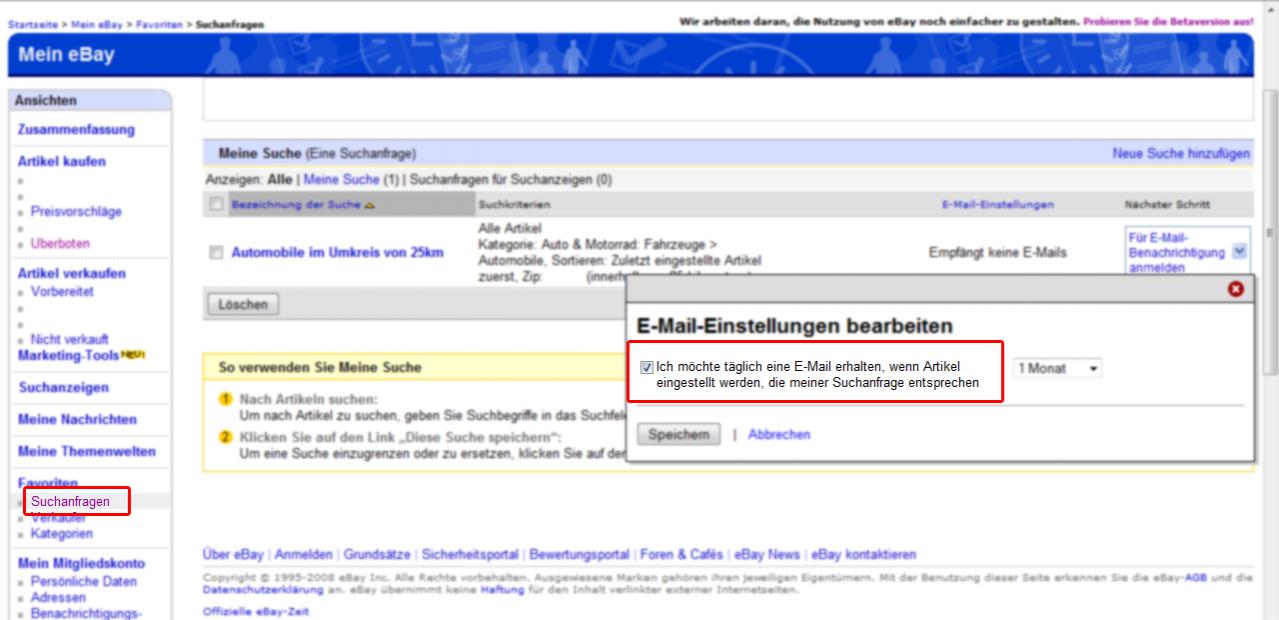Select 'Nicht verkauft' in sidebar

(70, 339)
